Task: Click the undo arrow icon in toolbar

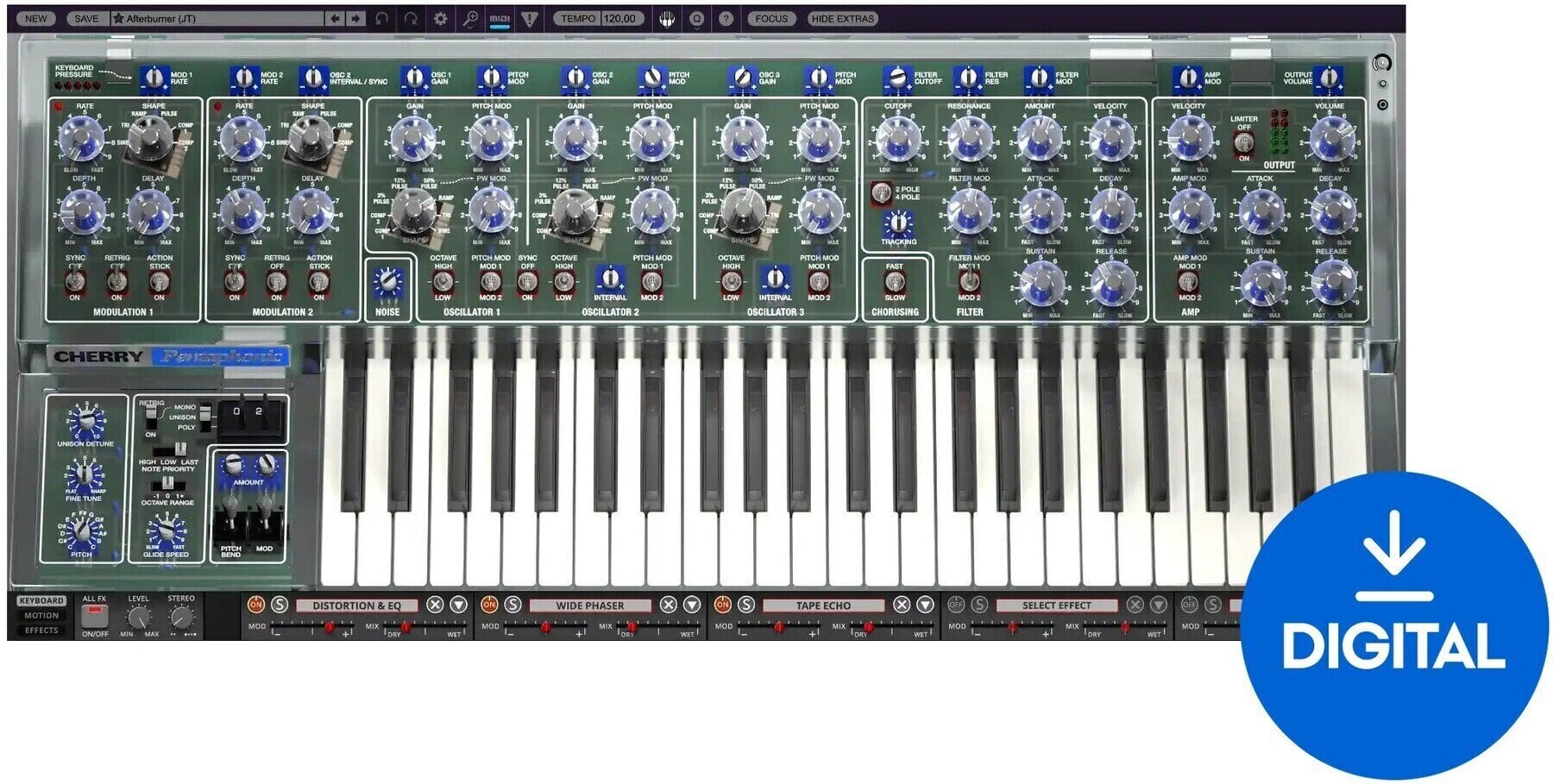Action: tap(382, 18)
